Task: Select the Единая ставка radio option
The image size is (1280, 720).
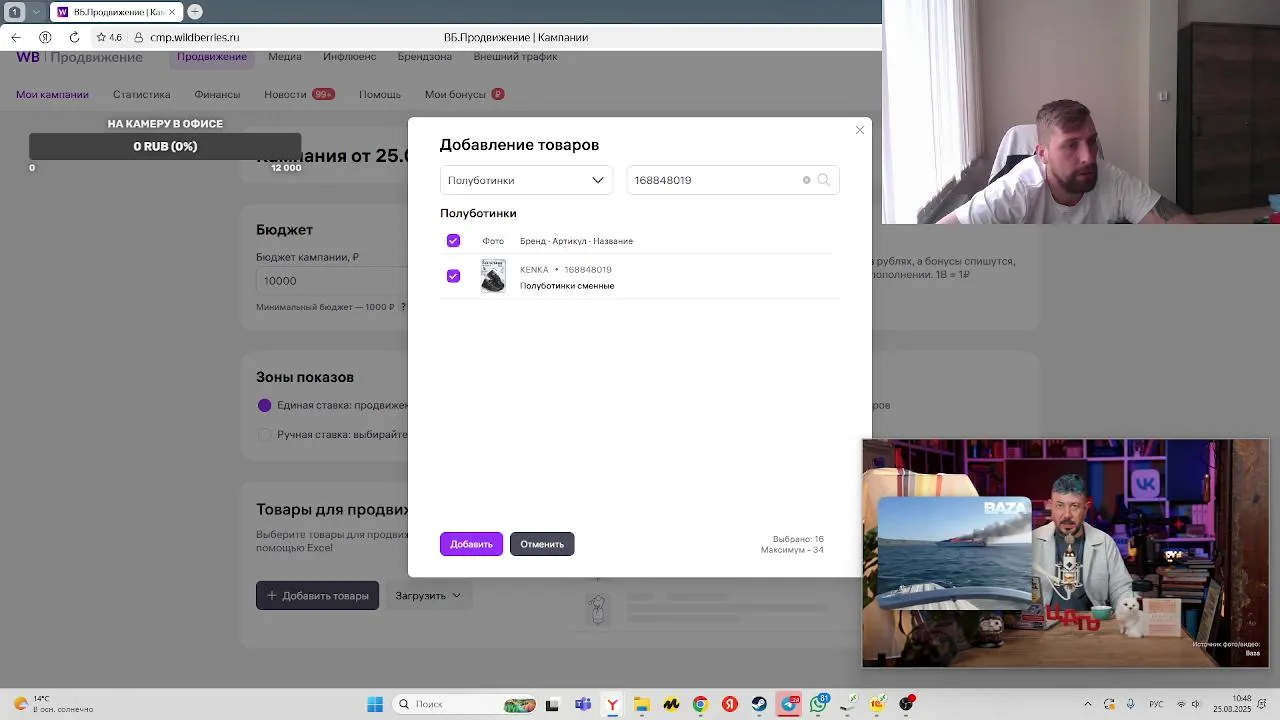Action: tap(264, 405)
